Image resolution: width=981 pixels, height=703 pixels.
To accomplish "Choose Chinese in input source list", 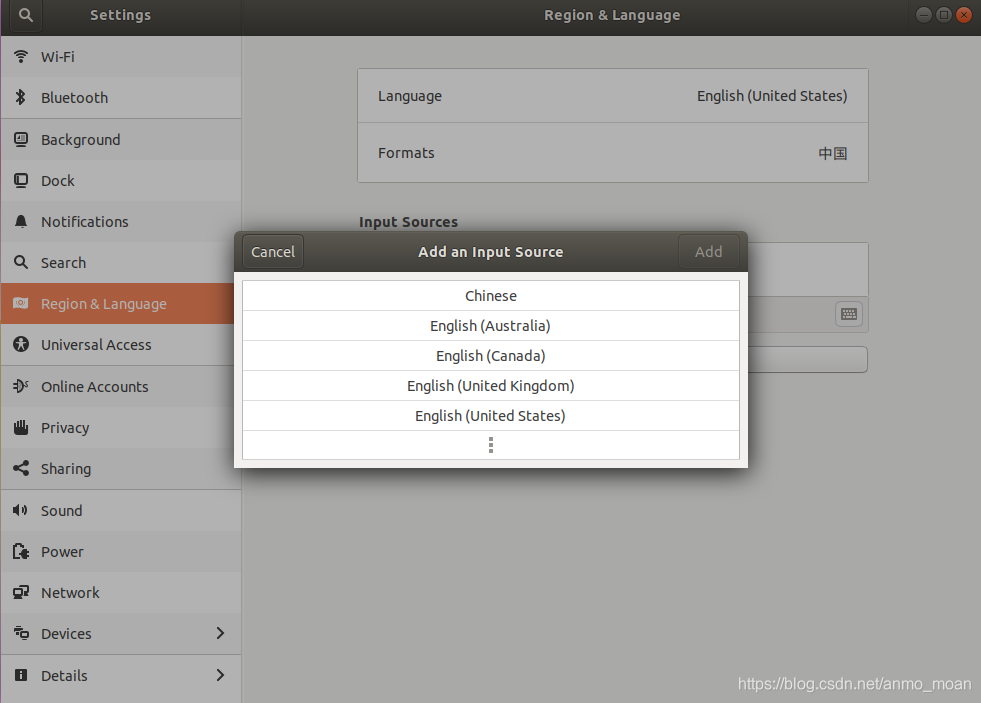I will click(490, 296).
